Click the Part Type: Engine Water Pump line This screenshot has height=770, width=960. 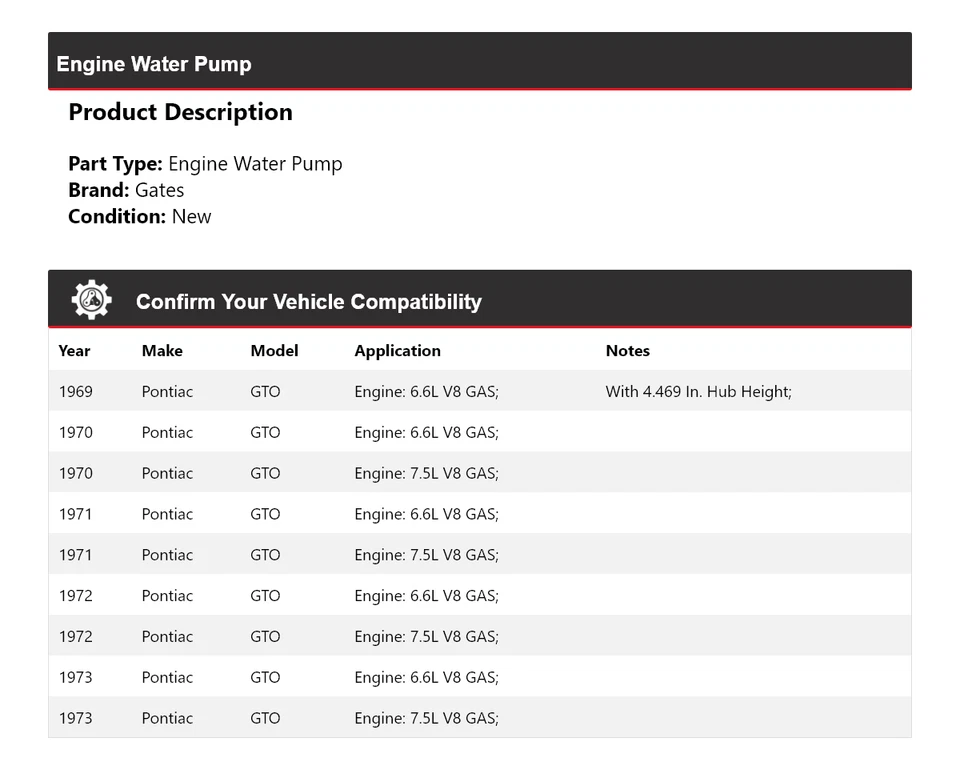pos(205,164)
